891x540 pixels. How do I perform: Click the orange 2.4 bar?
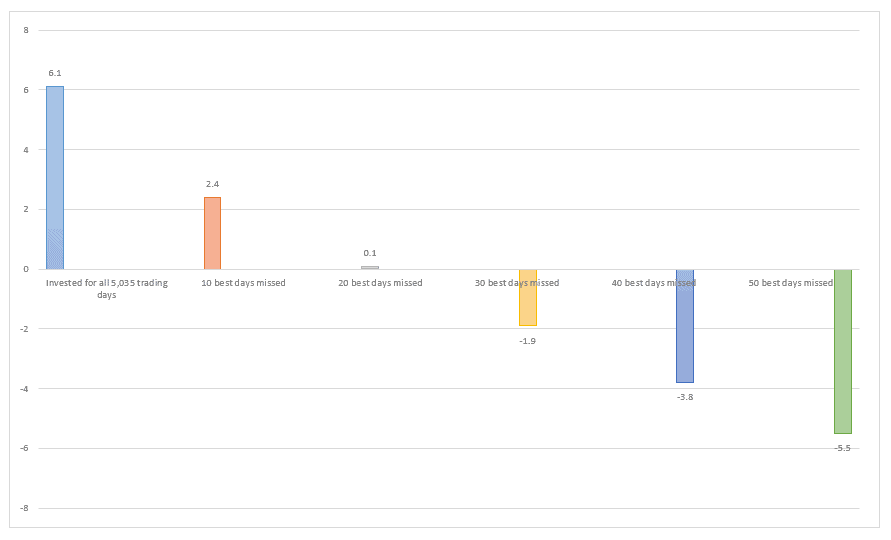tap(212, 233)
